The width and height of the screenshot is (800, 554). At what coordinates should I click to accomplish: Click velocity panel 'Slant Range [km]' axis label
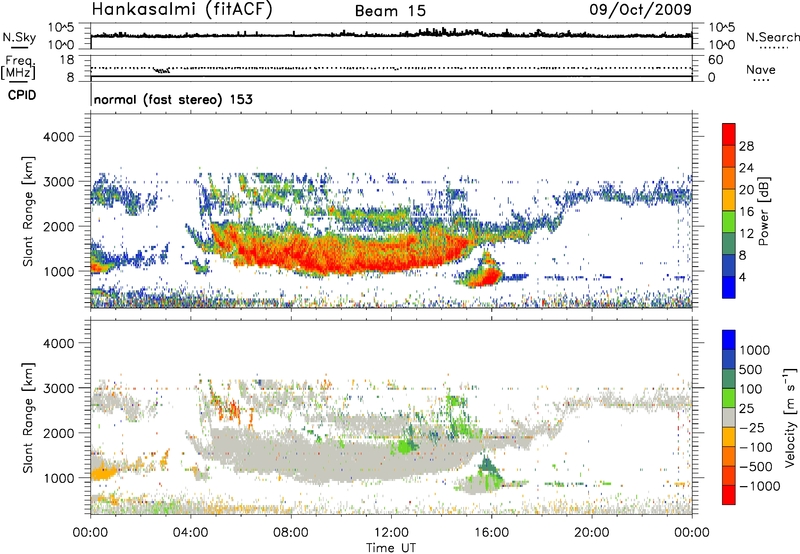28,418
